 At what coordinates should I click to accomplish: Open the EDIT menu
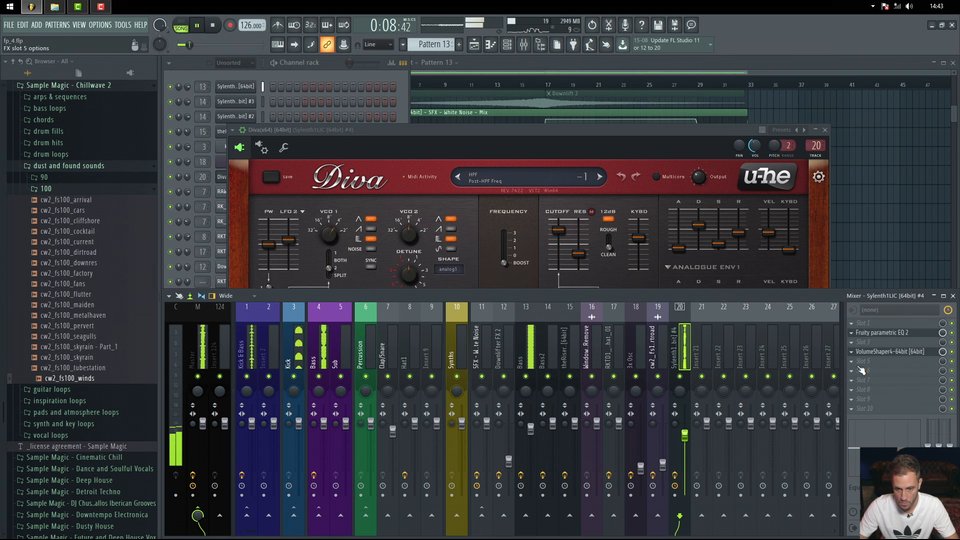23,25
